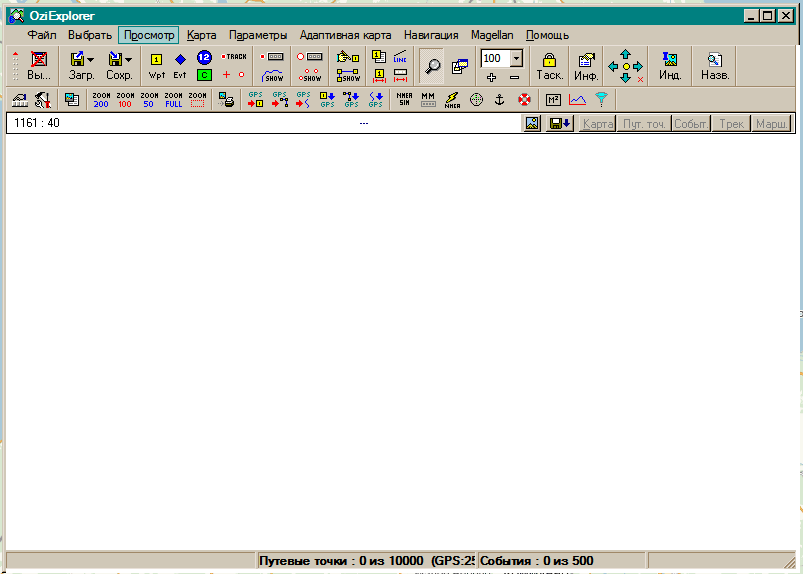Click the red lifebuoy icon
Screen dimensions: 803x574
(524, 100)
